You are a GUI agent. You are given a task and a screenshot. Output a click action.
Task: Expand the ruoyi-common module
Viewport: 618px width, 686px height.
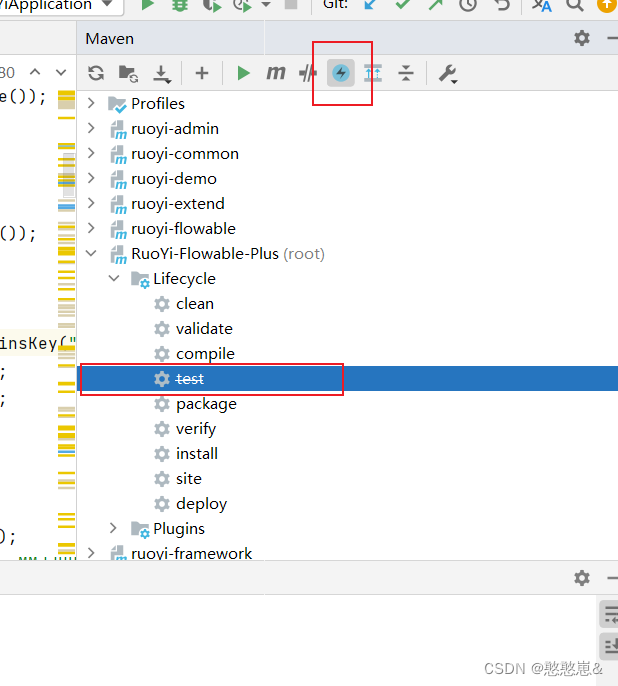tap(91, 153)
